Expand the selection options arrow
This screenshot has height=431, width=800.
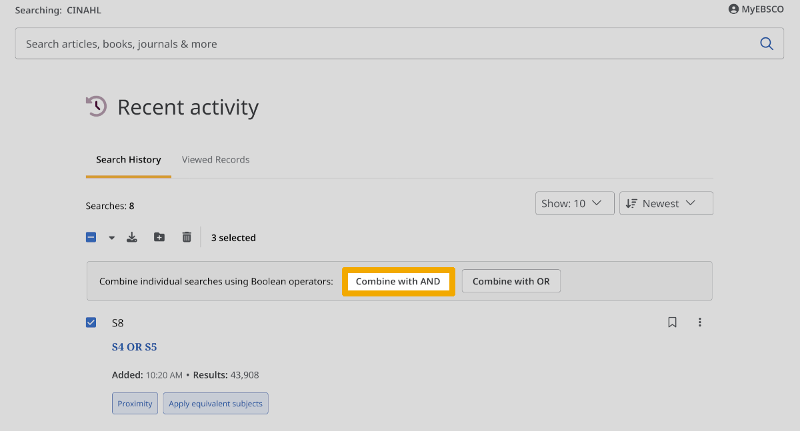click(111, 238)
